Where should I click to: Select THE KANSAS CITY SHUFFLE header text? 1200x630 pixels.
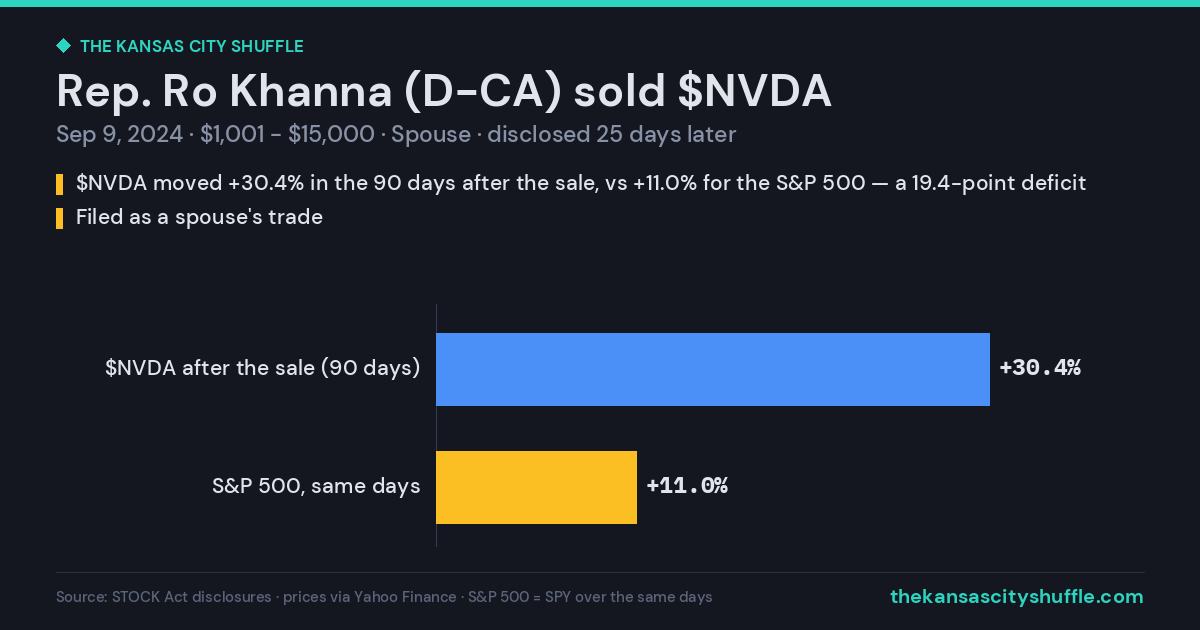pos(191,46)
